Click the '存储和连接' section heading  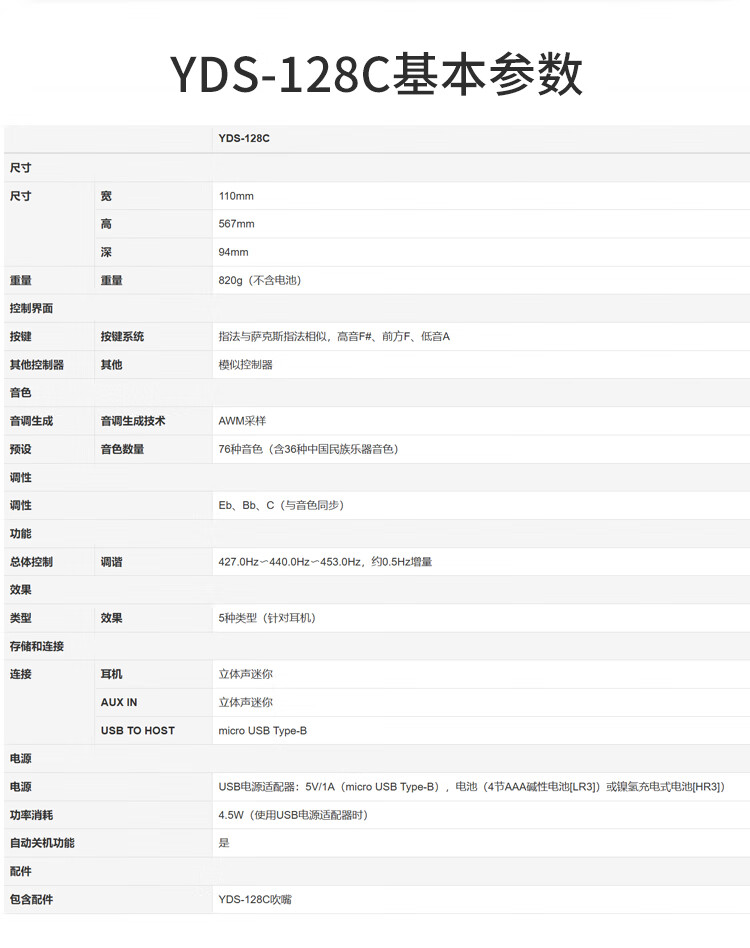37,646
